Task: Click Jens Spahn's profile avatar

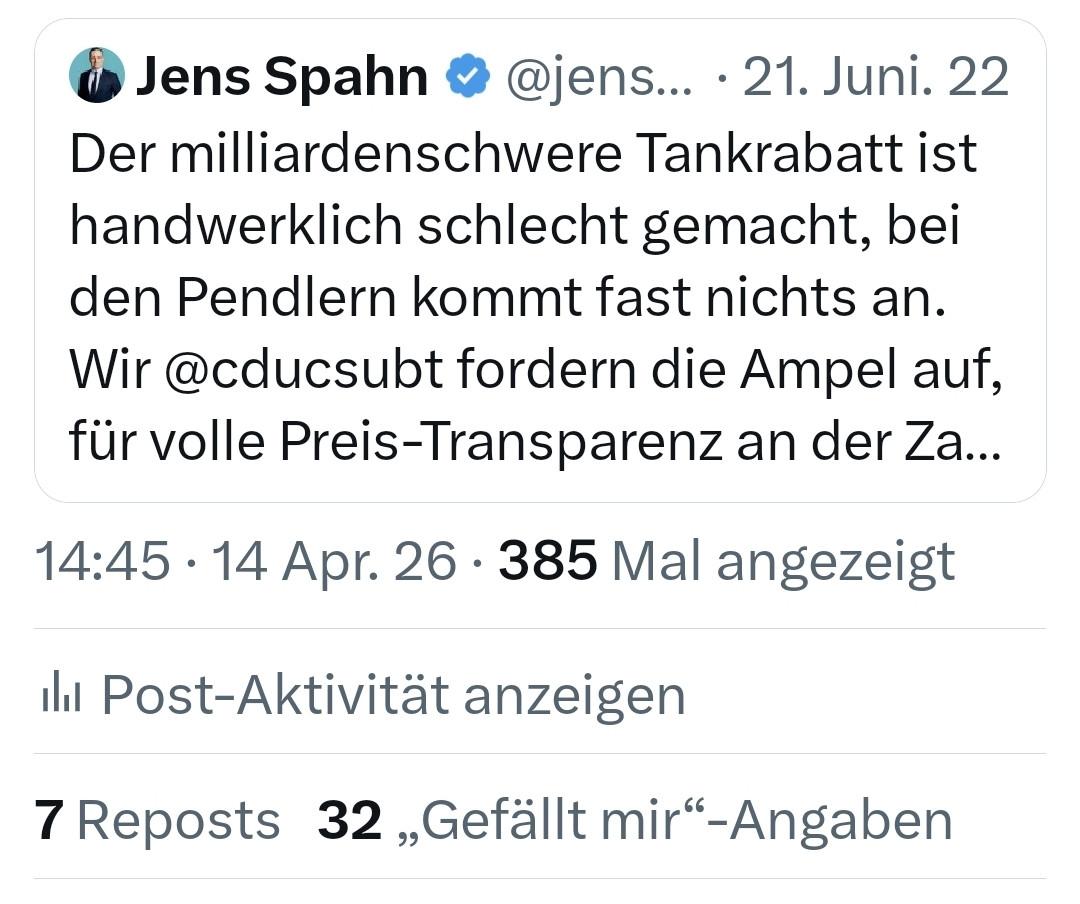Action: pos(97,75)
